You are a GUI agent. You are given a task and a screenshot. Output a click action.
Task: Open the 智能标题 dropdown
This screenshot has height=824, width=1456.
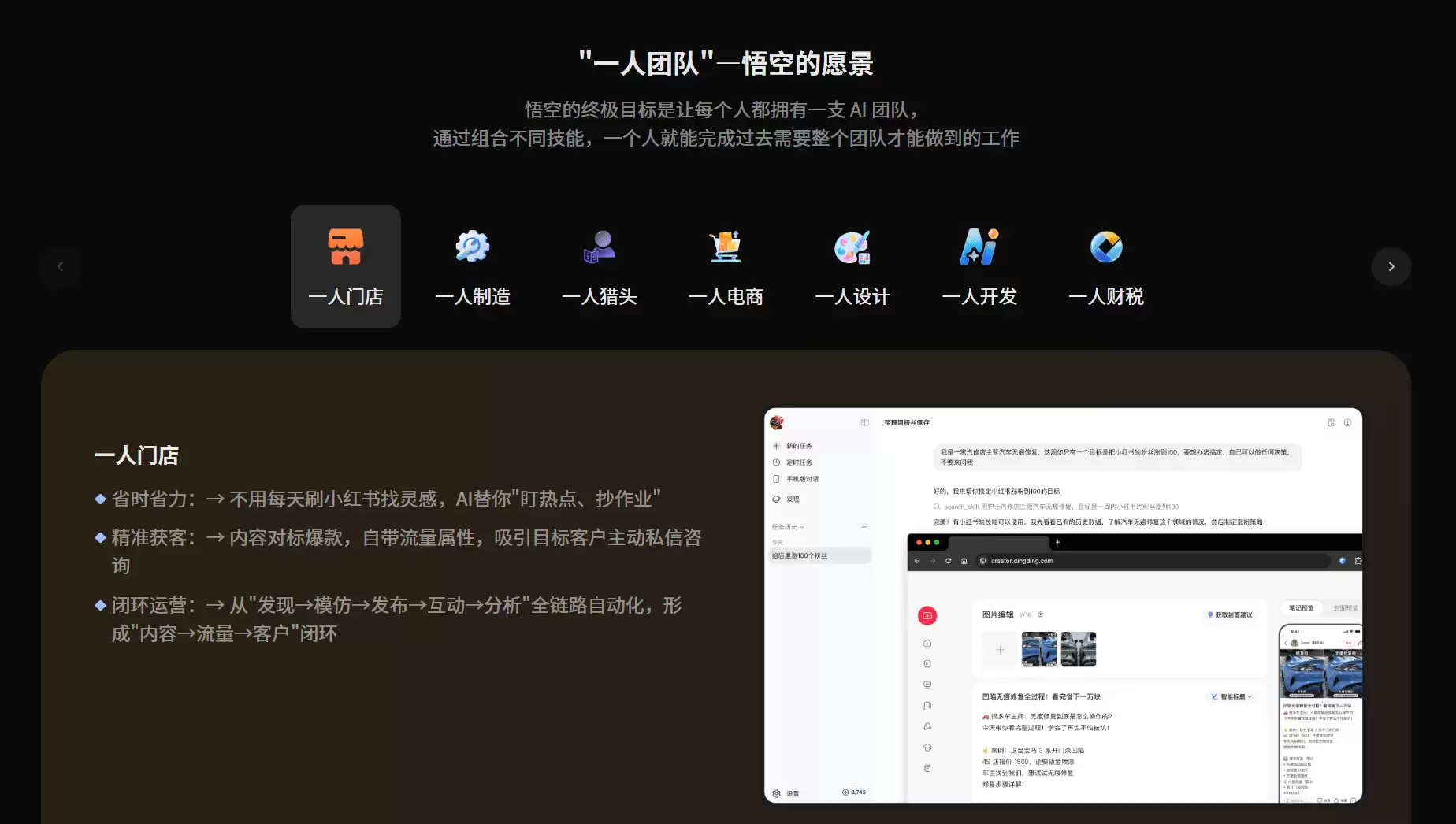(1231, 696)
